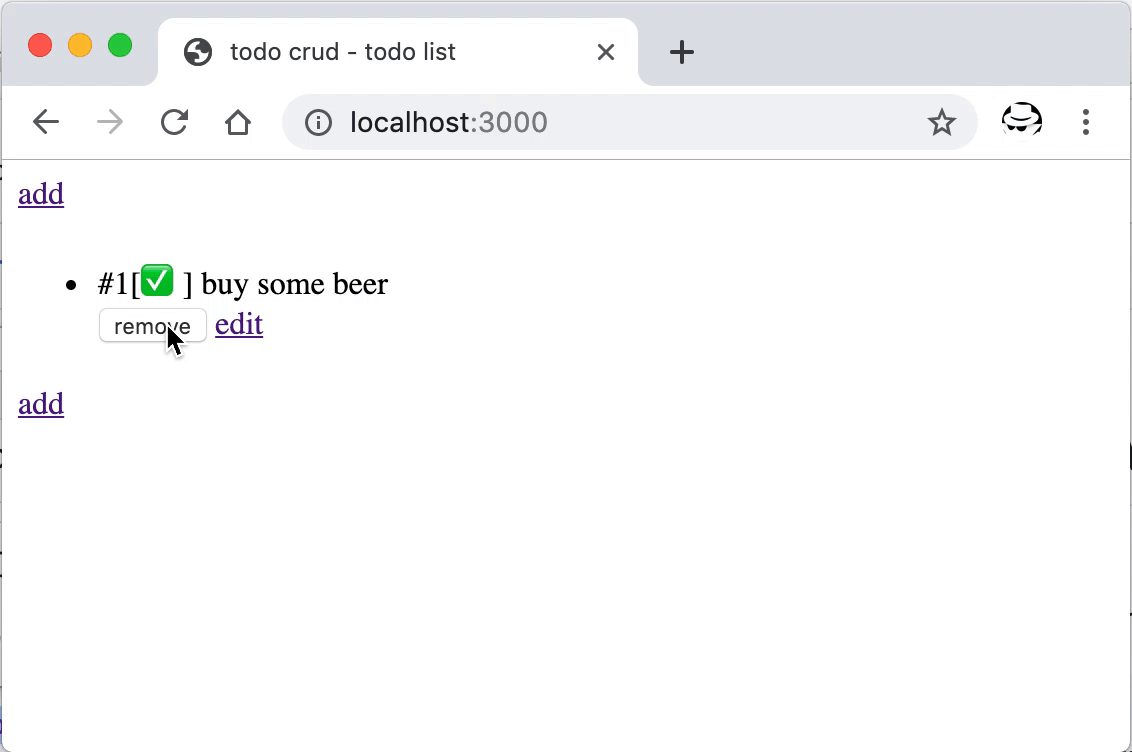The width and height of the screenshot is (1132, 752).
Task: Click the browser back arrow
Action: pos(46,122)
